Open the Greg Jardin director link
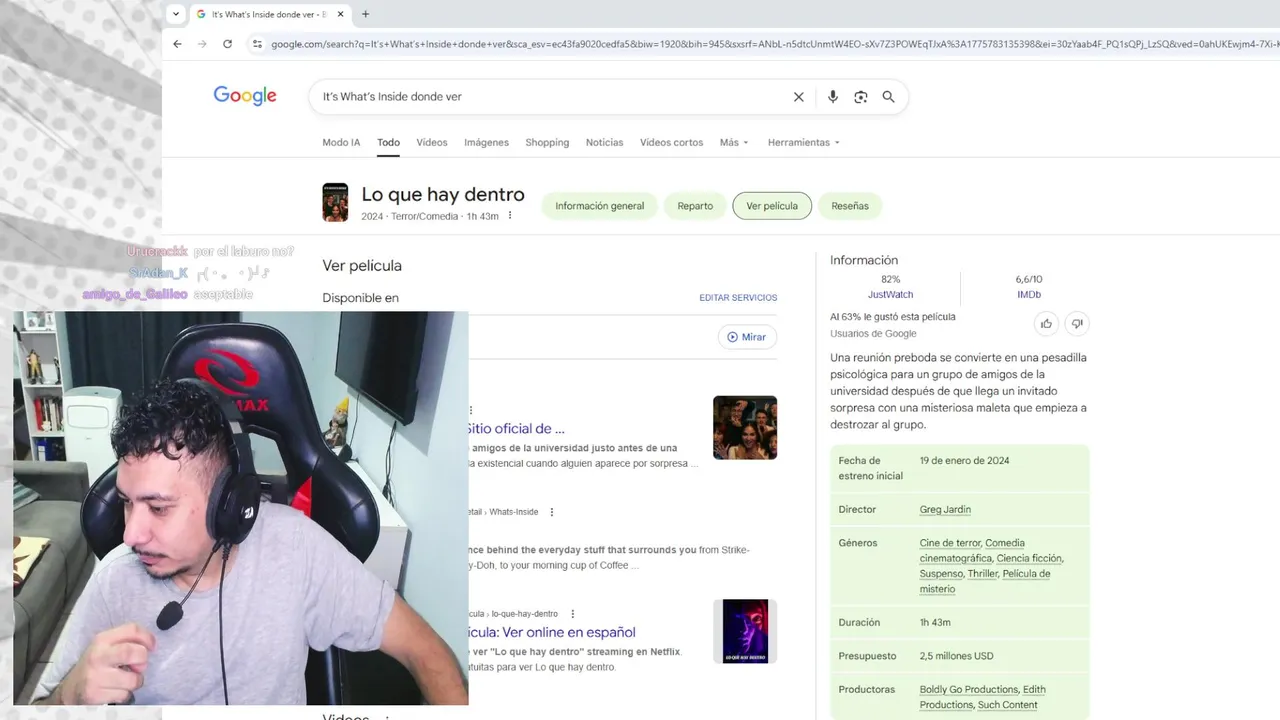 (945, 510)
